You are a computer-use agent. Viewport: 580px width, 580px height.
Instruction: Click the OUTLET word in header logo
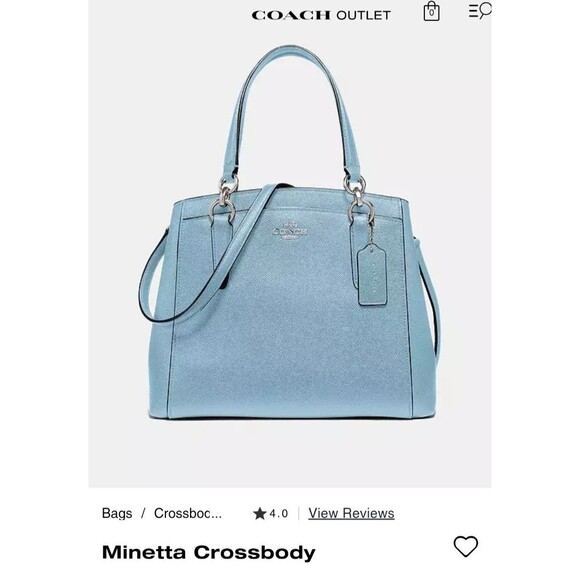363,15
